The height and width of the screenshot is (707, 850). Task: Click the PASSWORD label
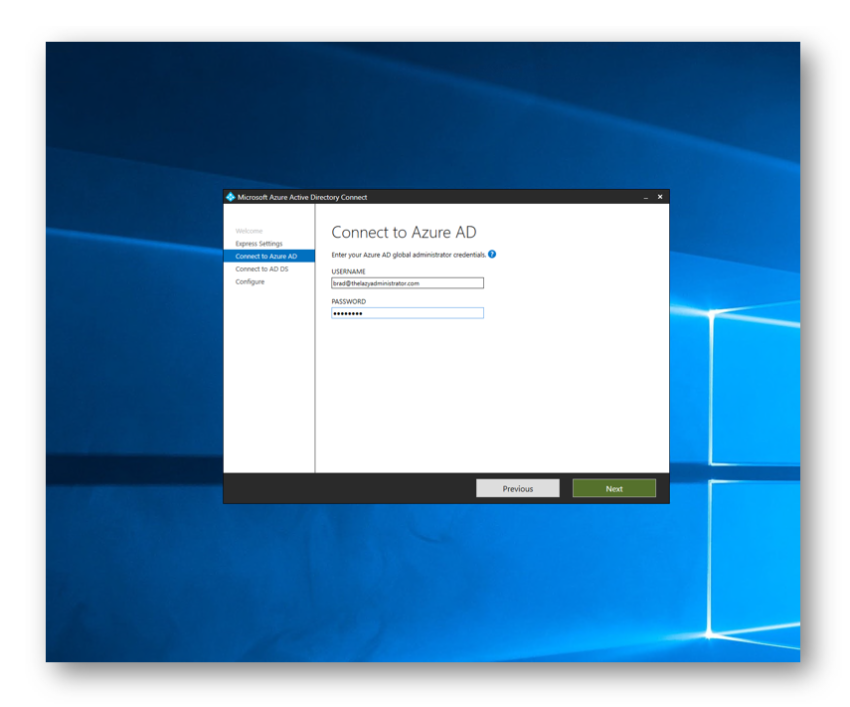pos(349,301)
